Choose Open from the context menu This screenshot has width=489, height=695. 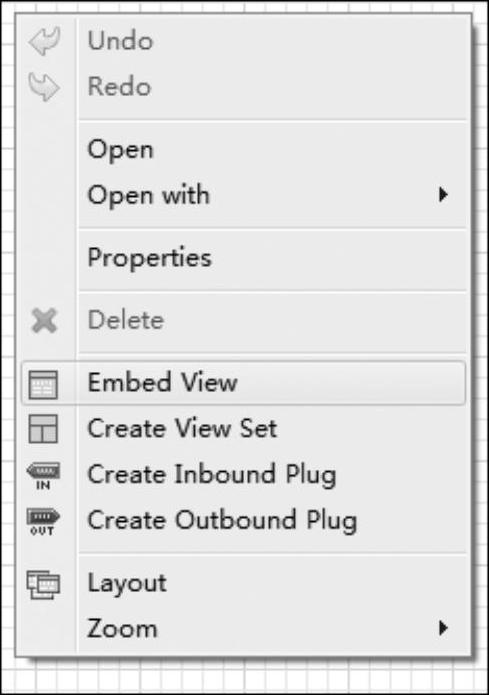(x=121, y=150)
